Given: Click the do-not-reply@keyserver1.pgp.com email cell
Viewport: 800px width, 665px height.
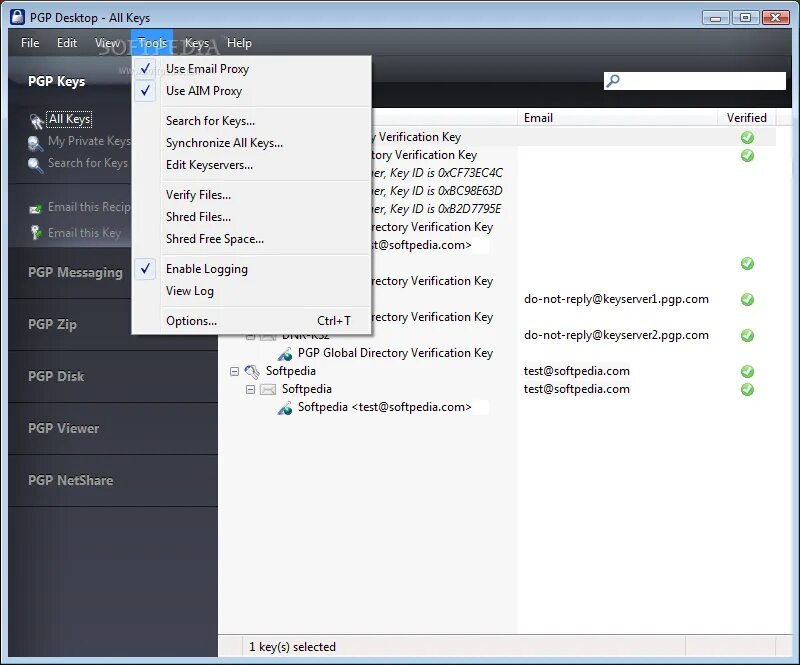Looking at the screenshot, I should click(x=616, y=299).
